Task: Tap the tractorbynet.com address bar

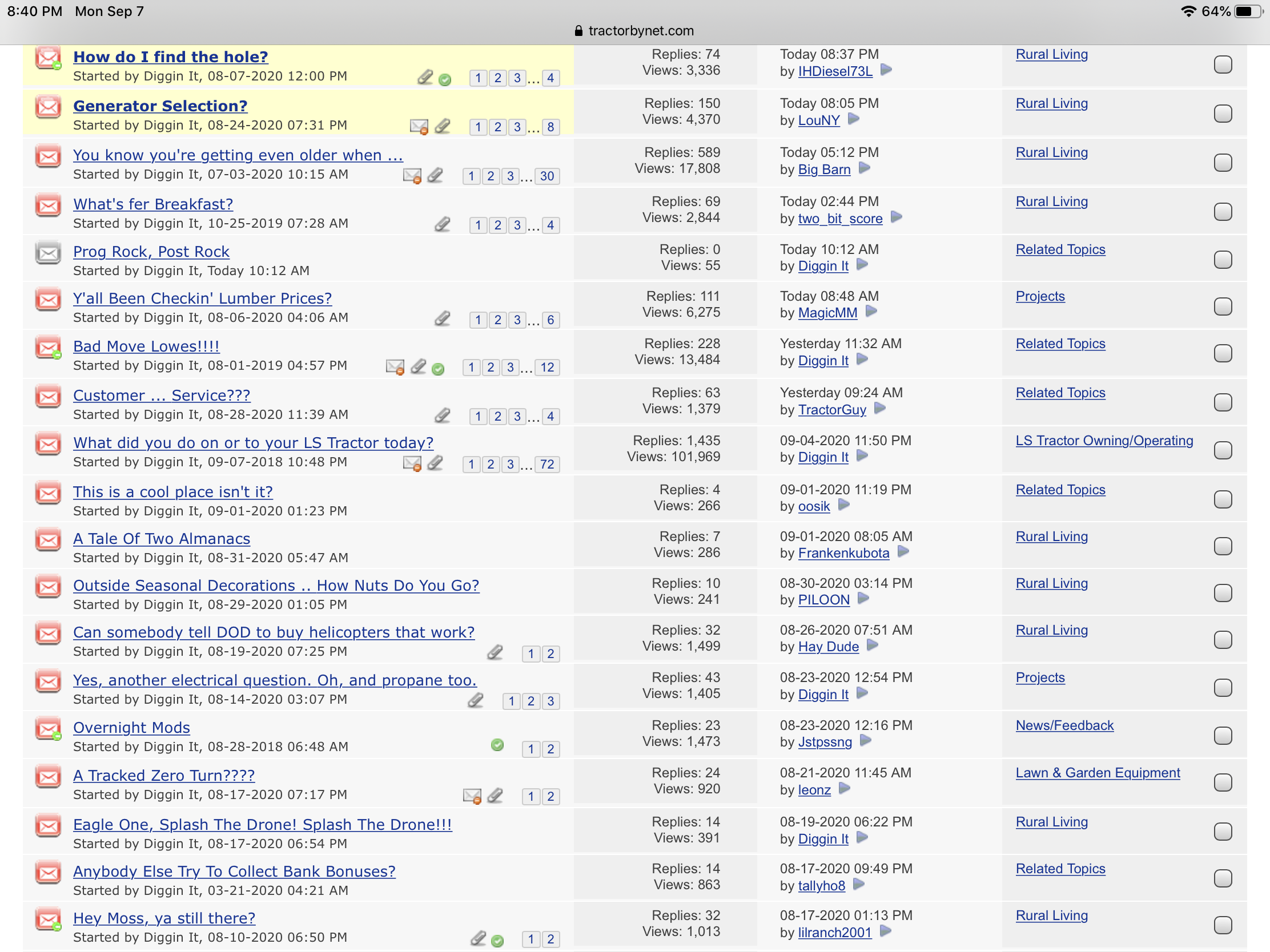Action: [x=635, y=30]
